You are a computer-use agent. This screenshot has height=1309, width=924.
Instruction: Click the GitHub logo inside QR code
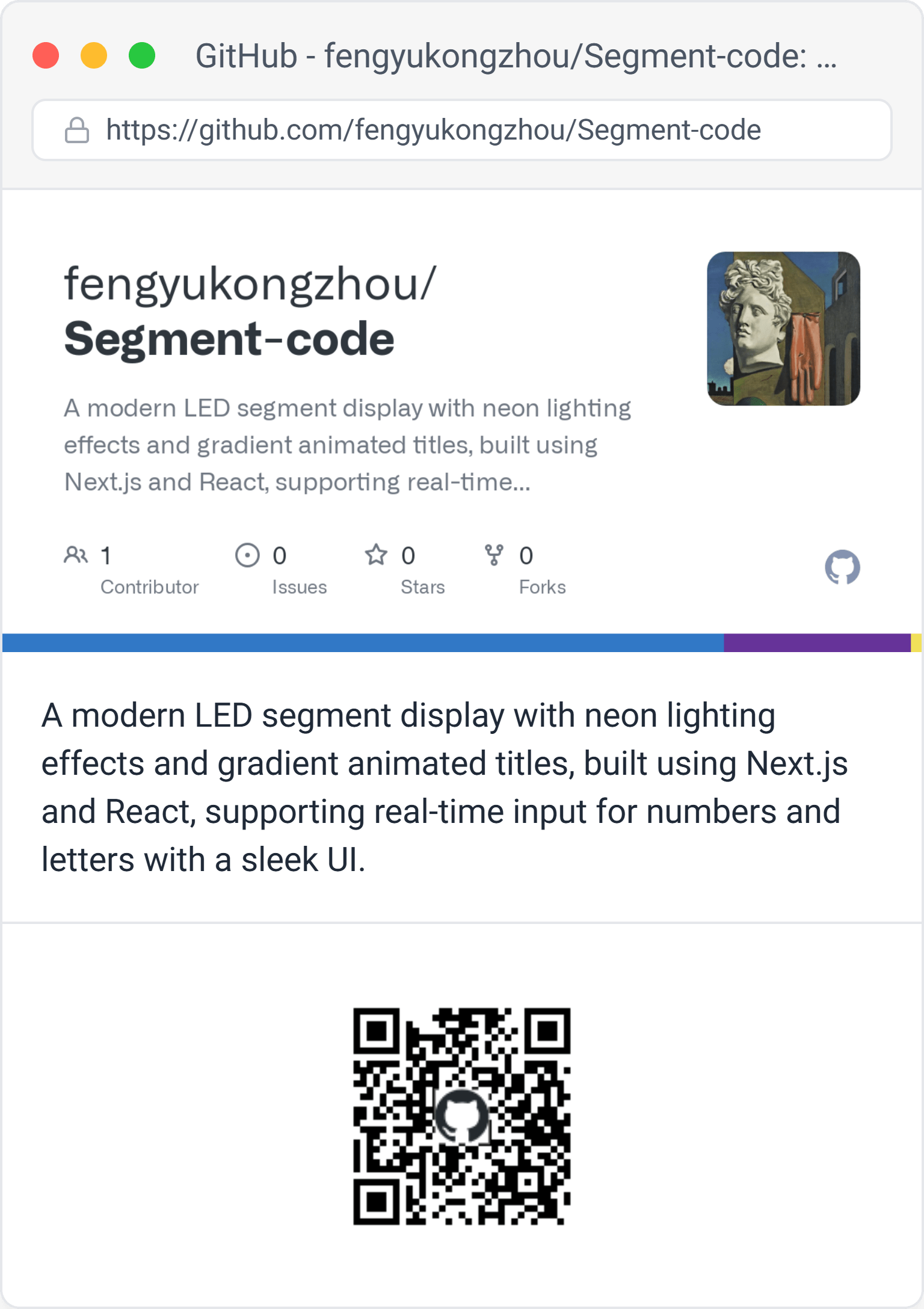point(461,1116)
